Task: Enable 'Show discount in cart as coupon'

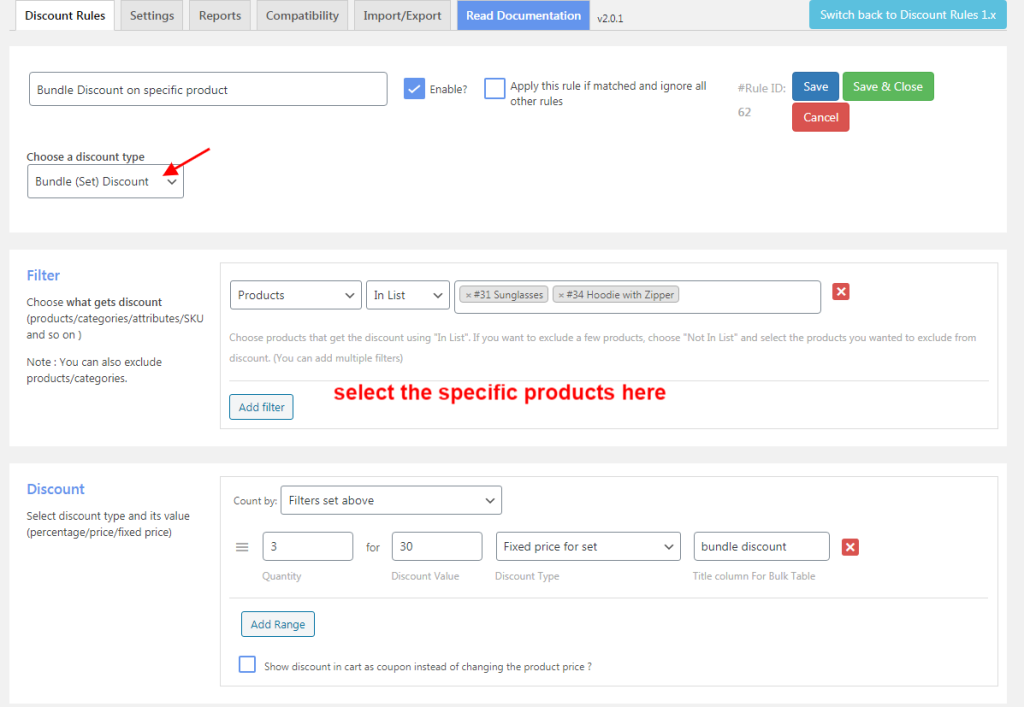Action: click(x=247, y=663)
